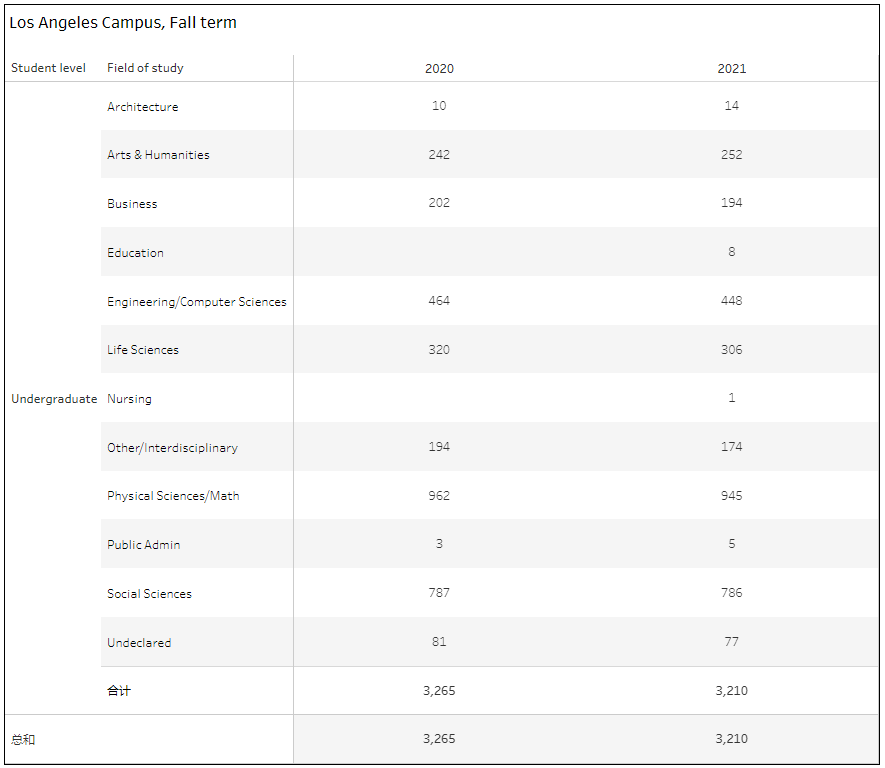Click the 2021 column header
Viewport: 885px width, 768px height.
click(x=731, y=69)
